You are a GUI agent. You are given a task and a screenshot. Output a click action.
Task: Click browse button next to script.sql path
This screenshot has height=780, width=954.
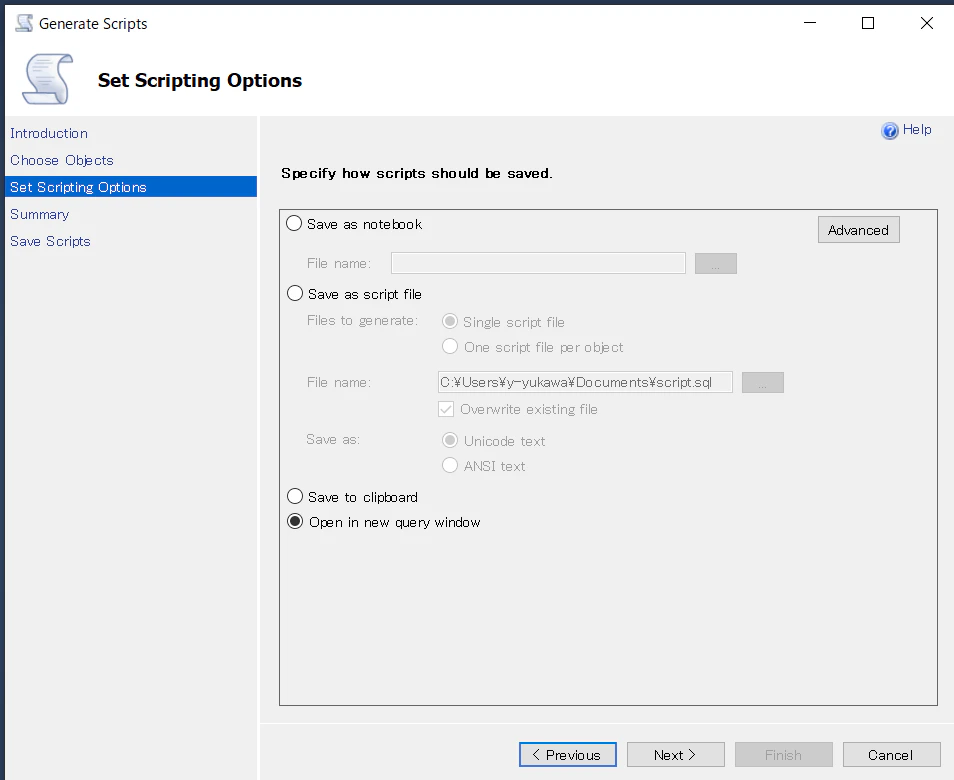[762, 382]
